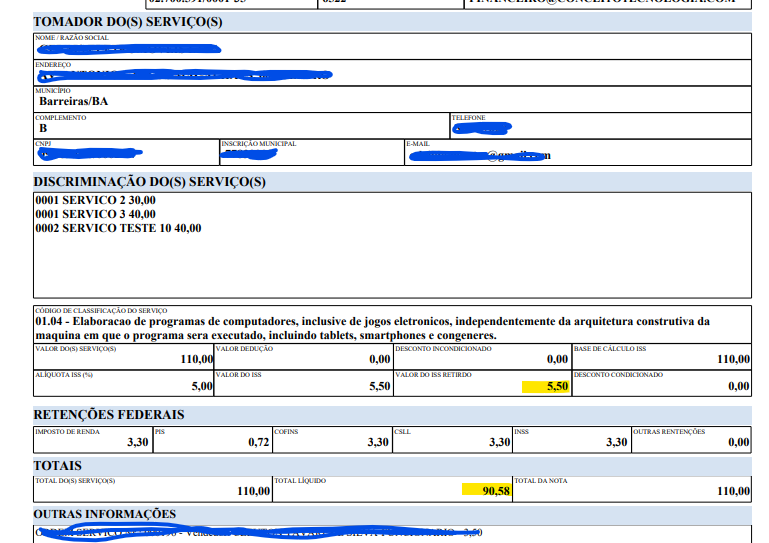
Task: Select the COMPLEMENTO field label
Action: [61, 118]
